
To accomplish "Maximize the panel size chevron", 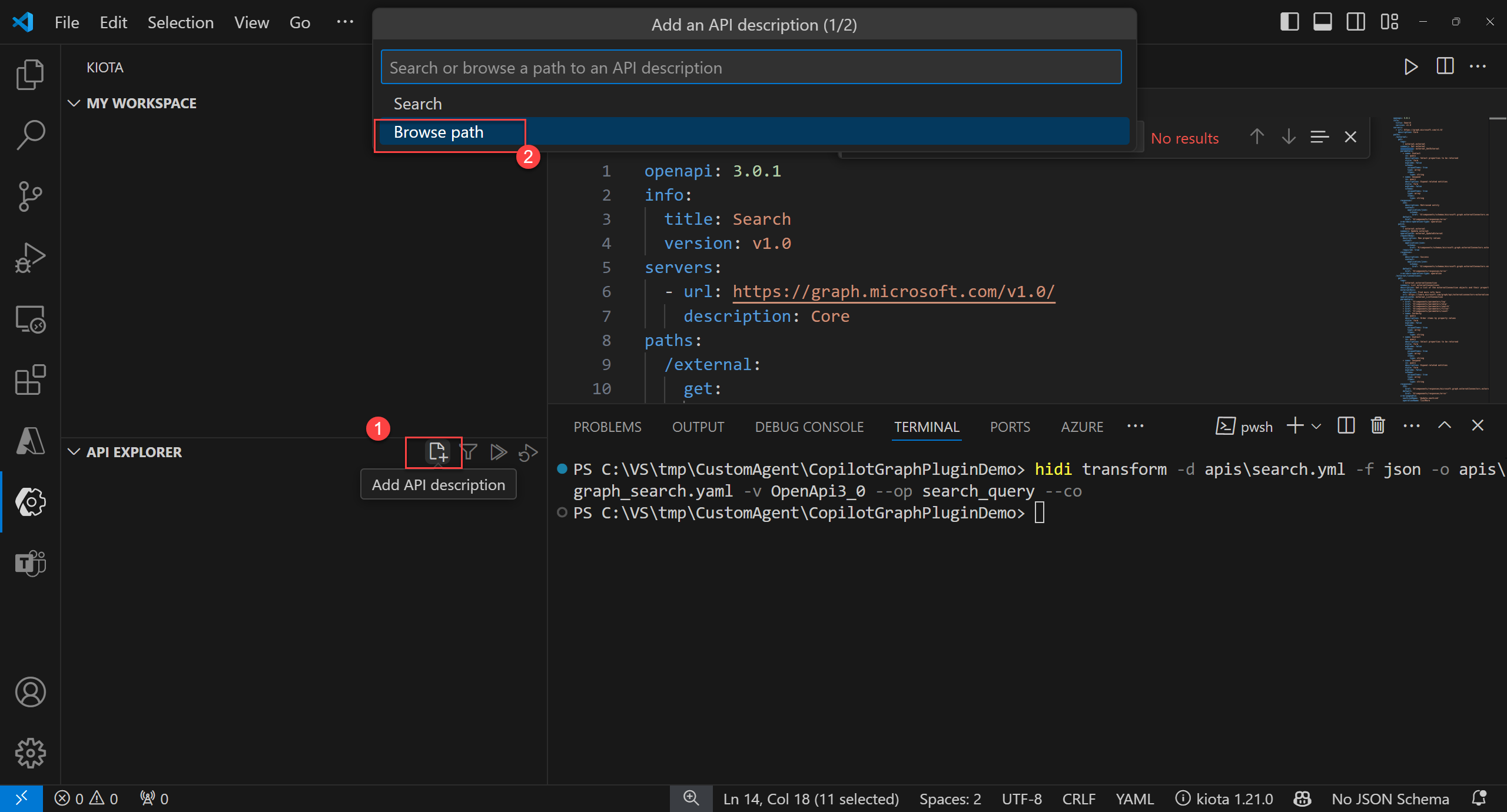I will pyautogui.click(x=1445, y=425).
